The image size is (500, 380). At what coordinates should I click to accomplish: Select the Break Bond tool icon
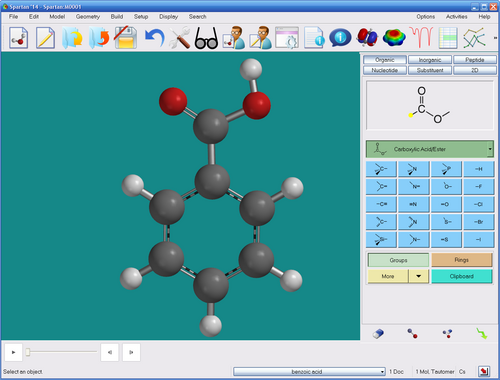447,333
